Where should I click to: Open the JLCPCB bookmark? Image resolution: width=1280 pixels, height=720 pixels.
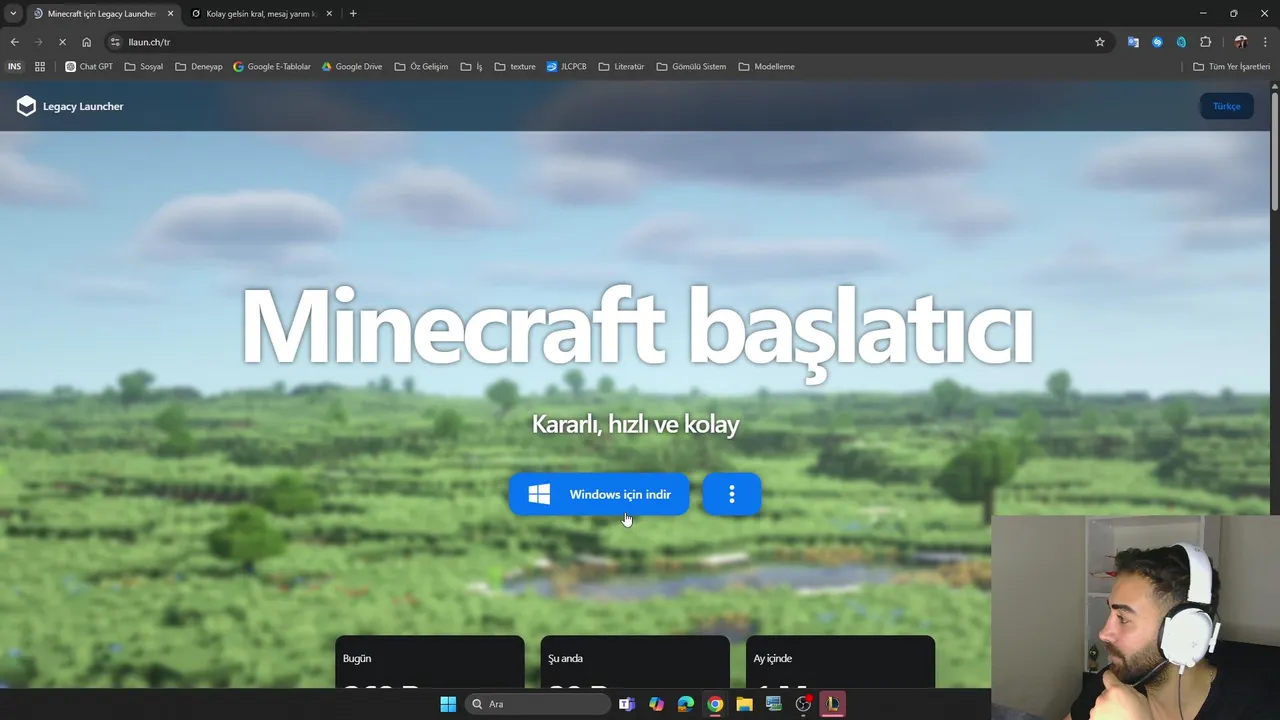(567, 67)
